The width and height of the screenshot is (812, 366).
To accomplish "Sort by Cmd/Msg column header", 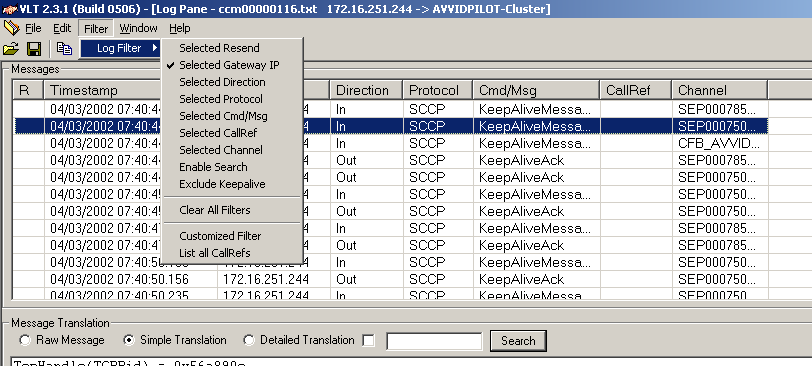I will click(536, 90).
